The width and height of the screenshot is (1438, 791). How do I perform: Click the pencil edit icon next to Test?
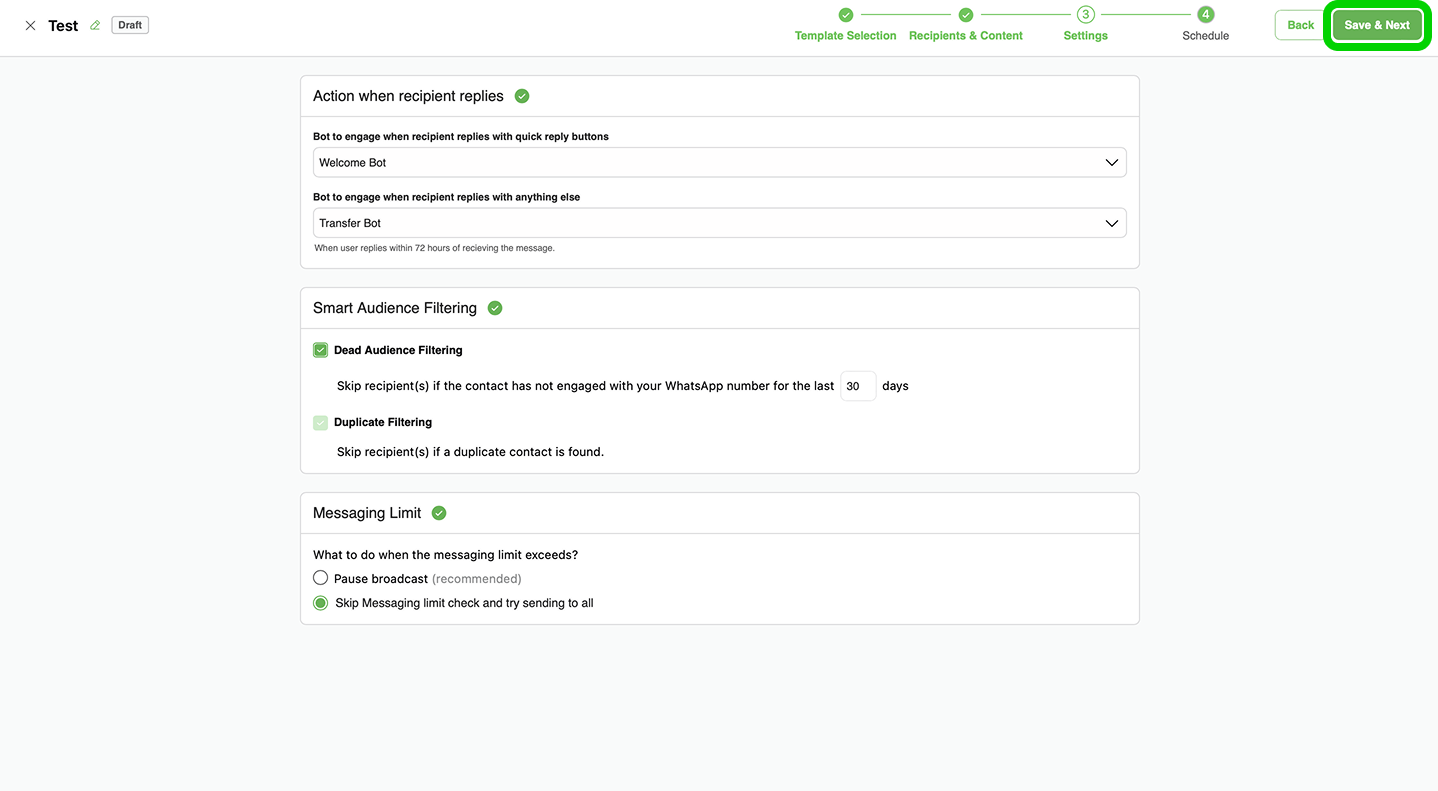tap(95, 26)
